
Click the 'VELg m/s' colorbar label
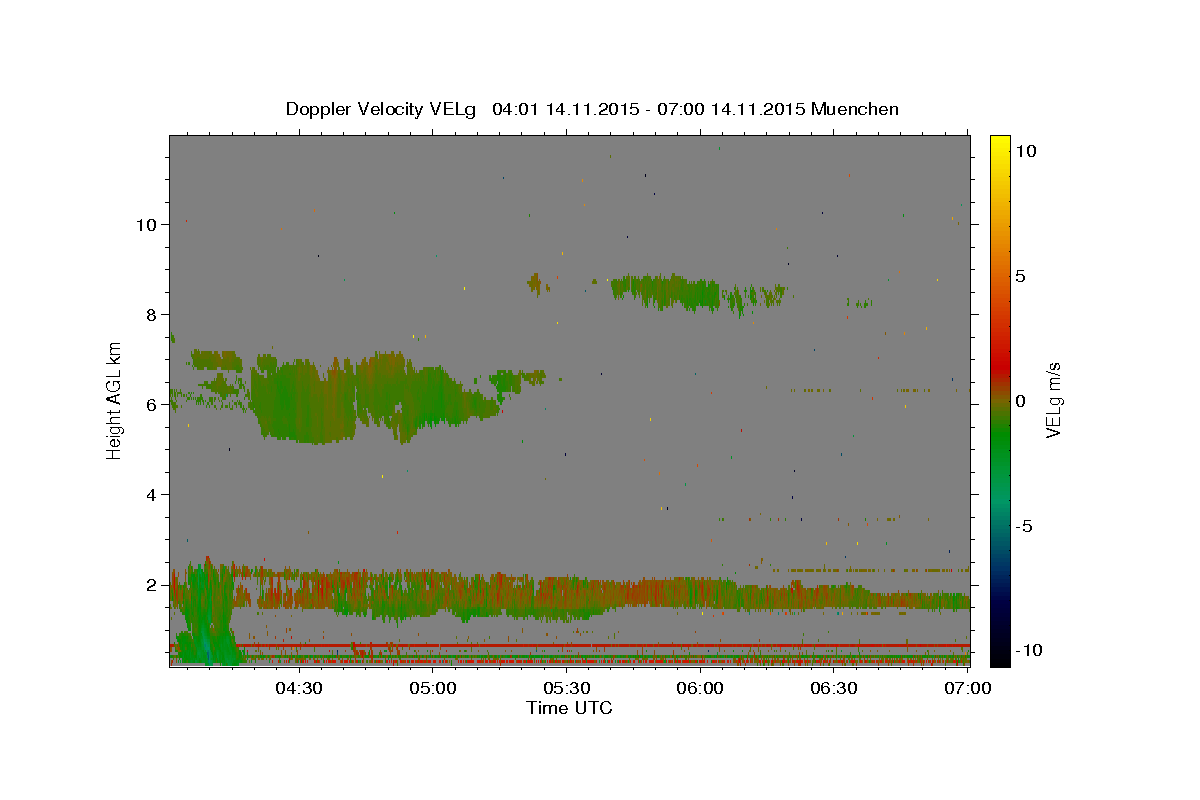[1053, 400]
